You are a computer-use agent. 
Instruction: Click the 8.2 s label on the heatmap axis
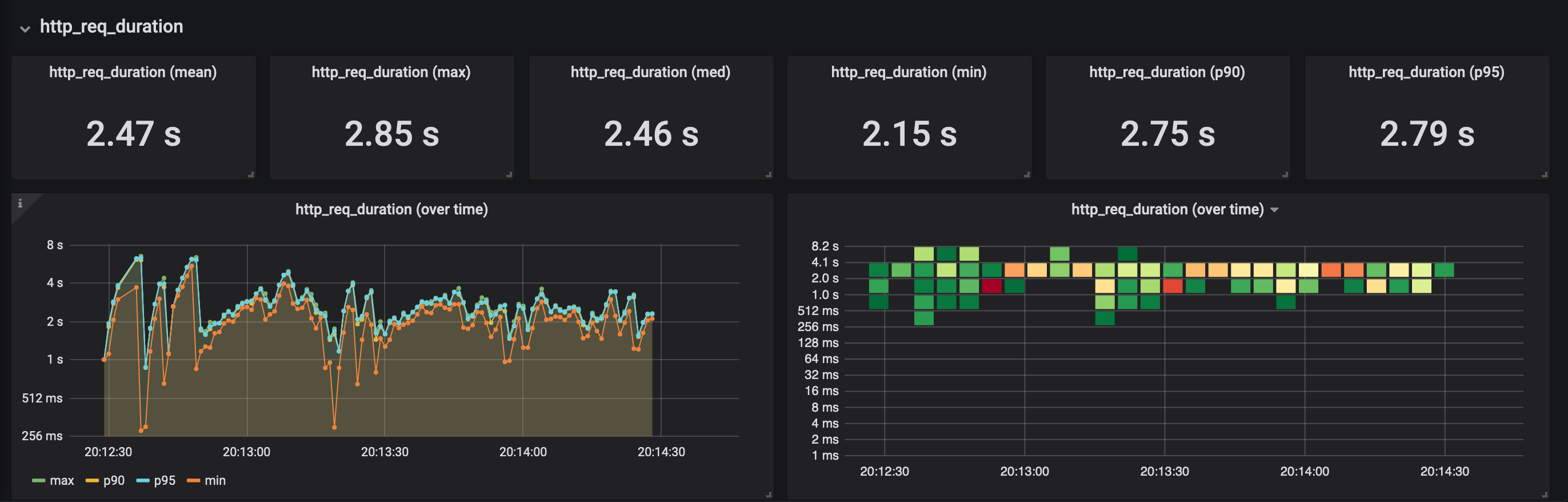coord(825,246)
